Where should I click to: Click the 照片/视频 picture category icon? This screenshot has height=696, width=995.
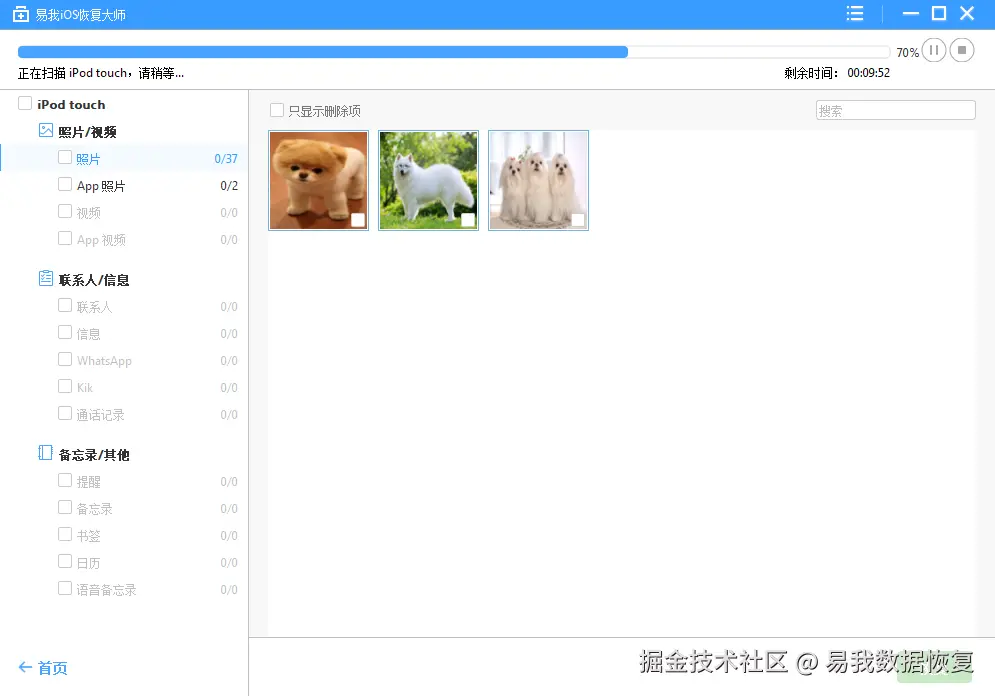tap(44, 131)
